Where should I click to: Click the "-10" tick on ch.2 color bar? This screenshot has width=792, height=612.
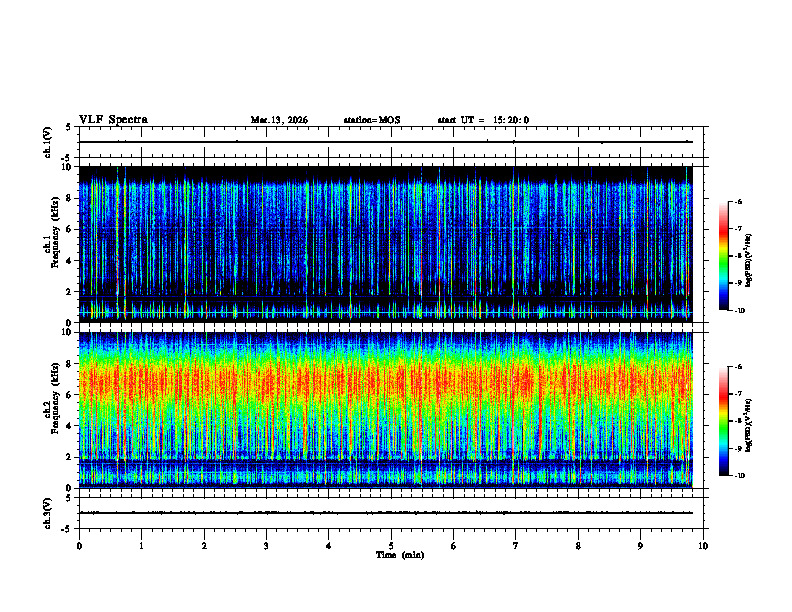(x=740, y=476)
